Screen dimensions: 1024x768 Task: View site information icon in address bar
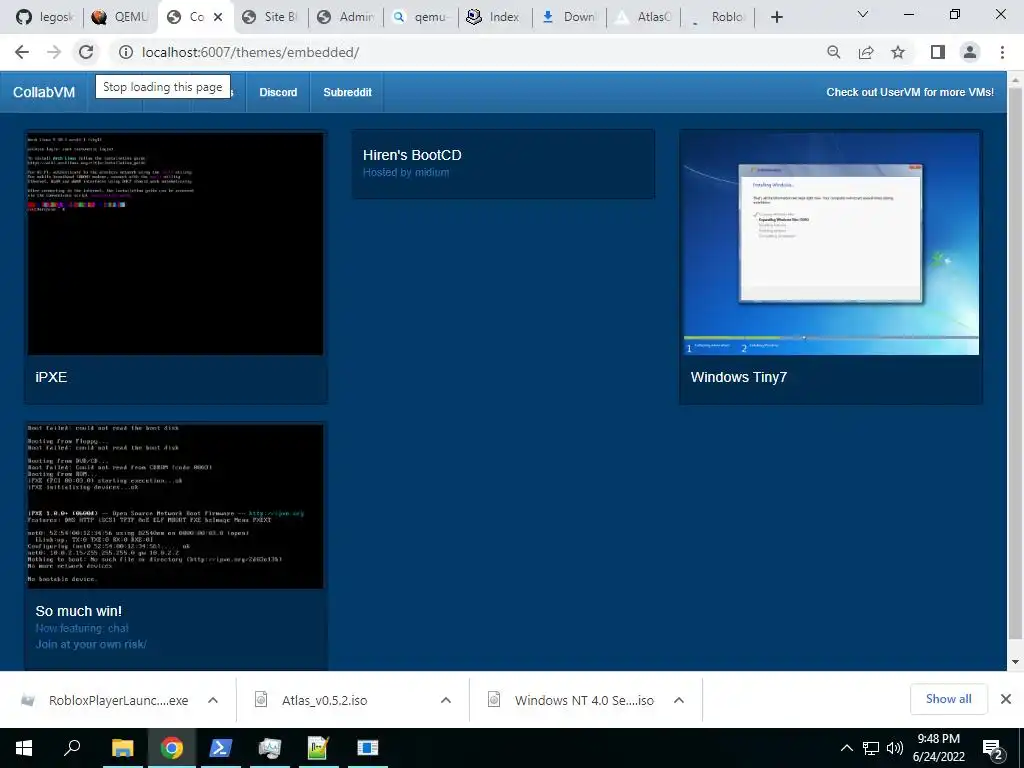(126, 52)
